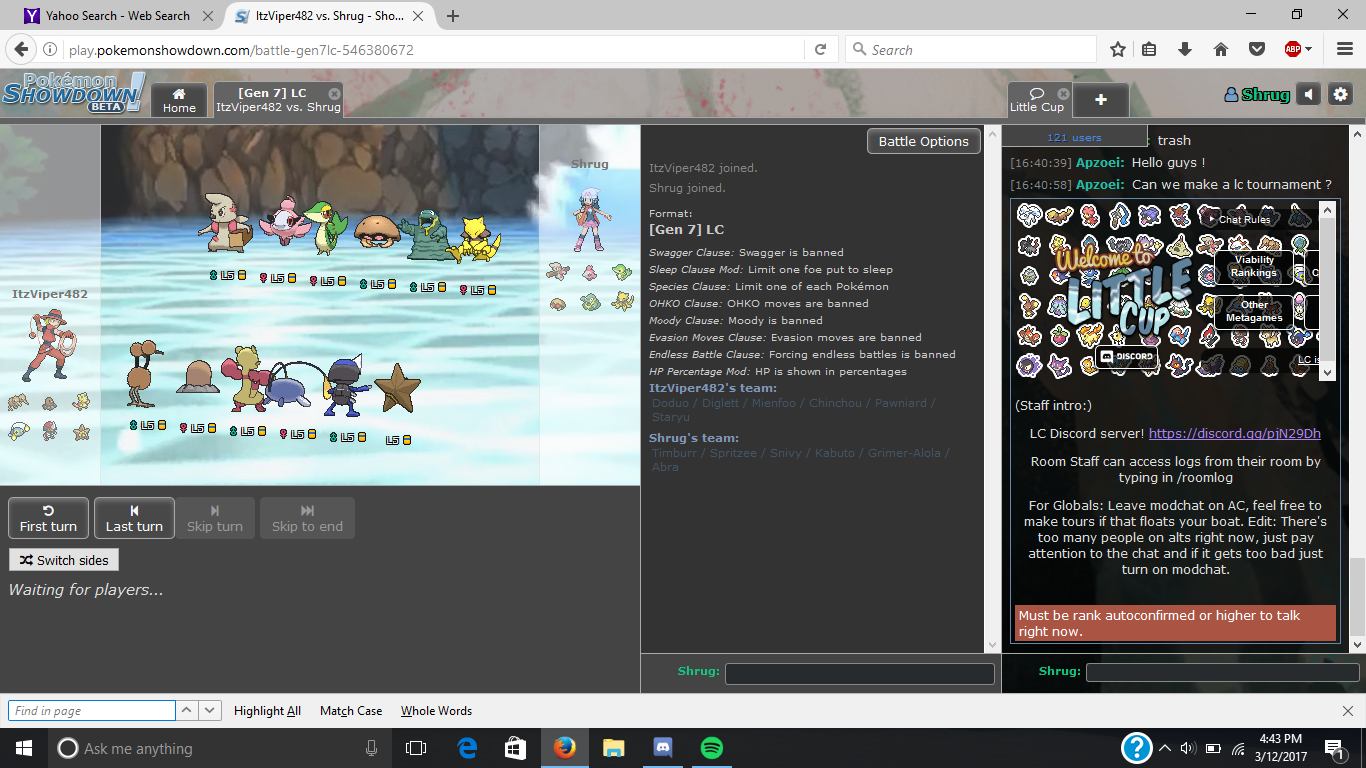1366x768 pixels.
Task: Show hidden system tray icons
Action: pyautogui.click(x=1164, y=748)
